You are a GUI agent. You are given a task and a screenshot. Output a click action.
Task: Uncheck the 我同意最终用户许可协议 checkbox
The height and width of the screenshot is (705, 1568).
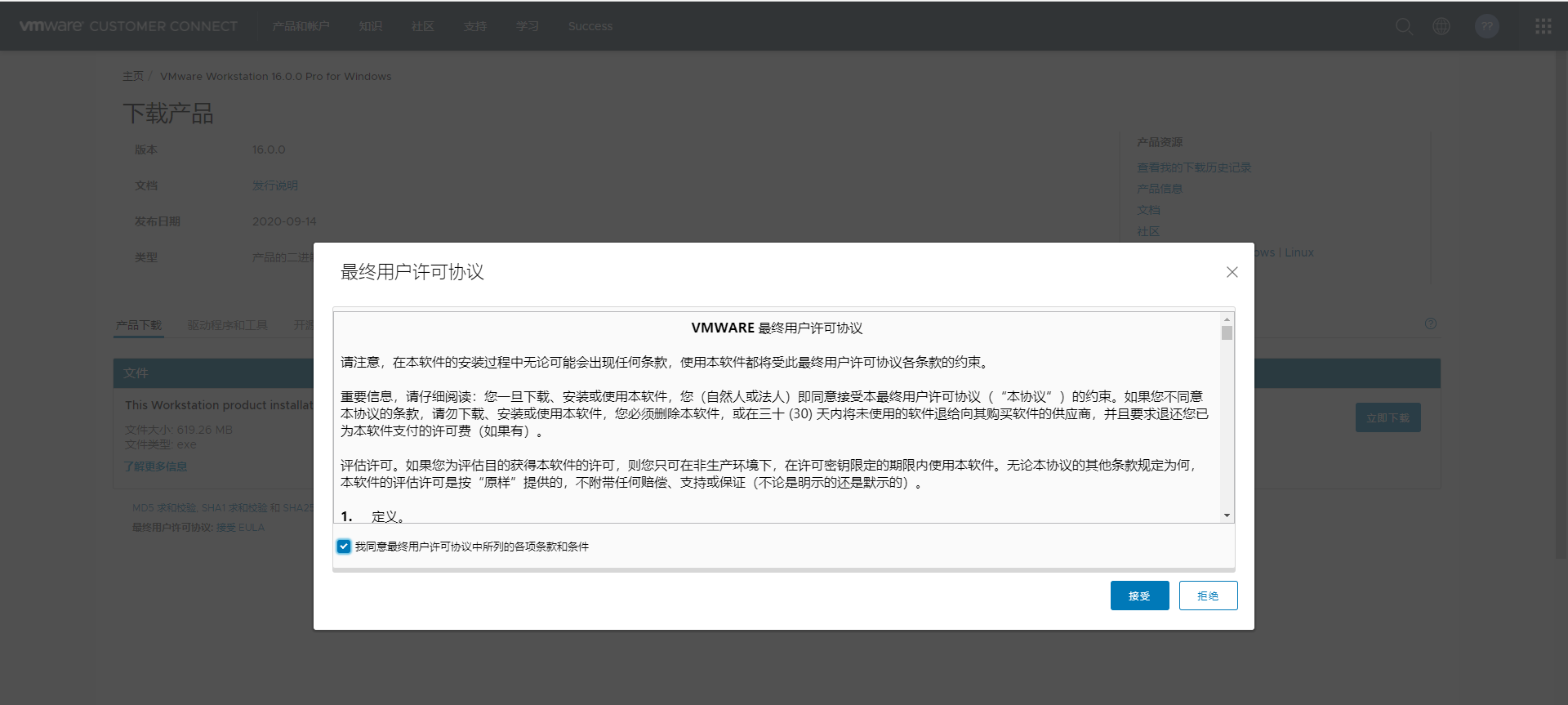coord(344,547)
